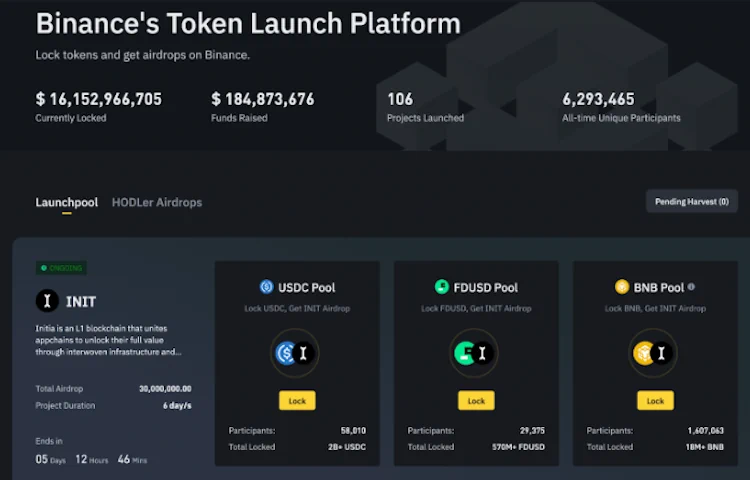Click the USDC-INIT paired token emblem

295,353
